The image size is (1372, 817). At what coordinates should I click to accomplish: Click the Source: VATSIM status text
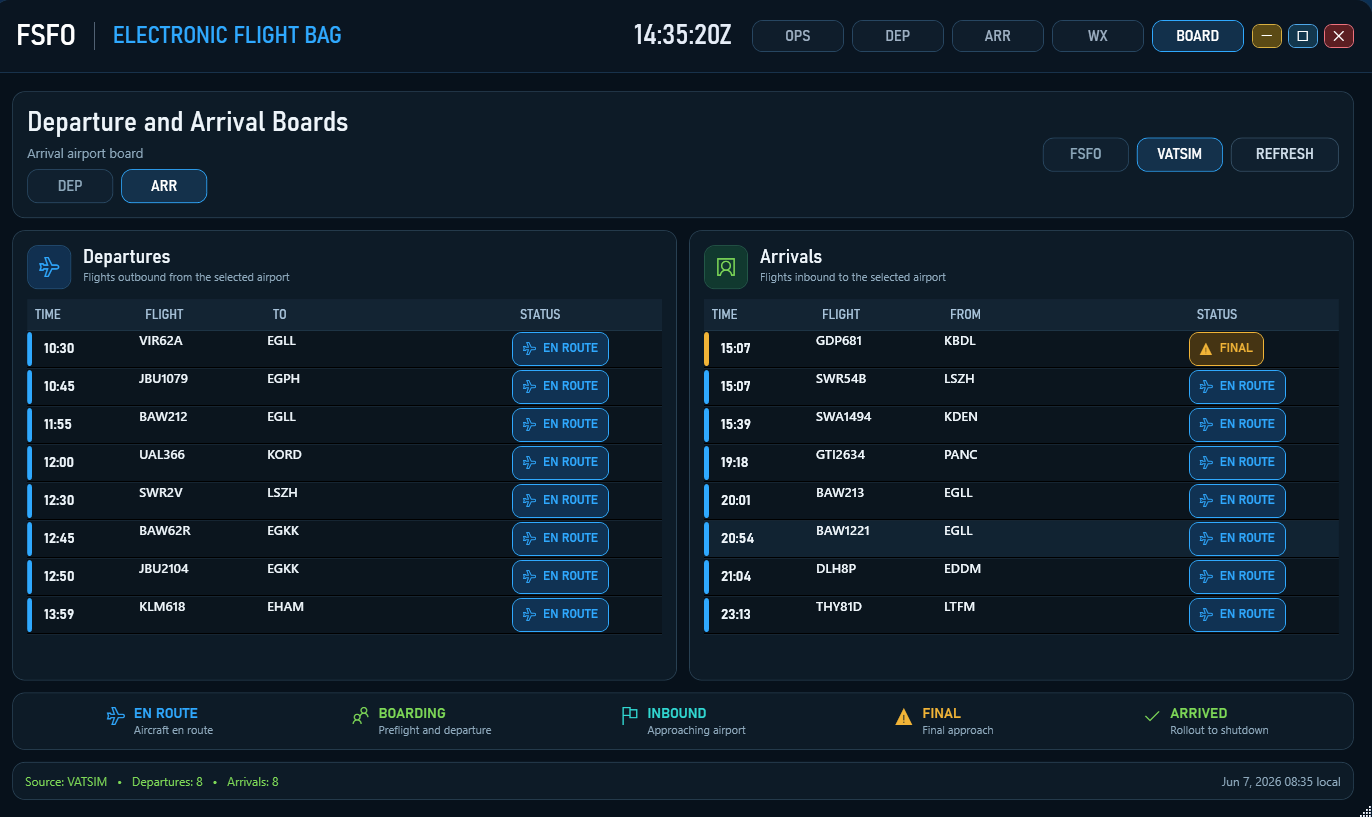point(66,782)
